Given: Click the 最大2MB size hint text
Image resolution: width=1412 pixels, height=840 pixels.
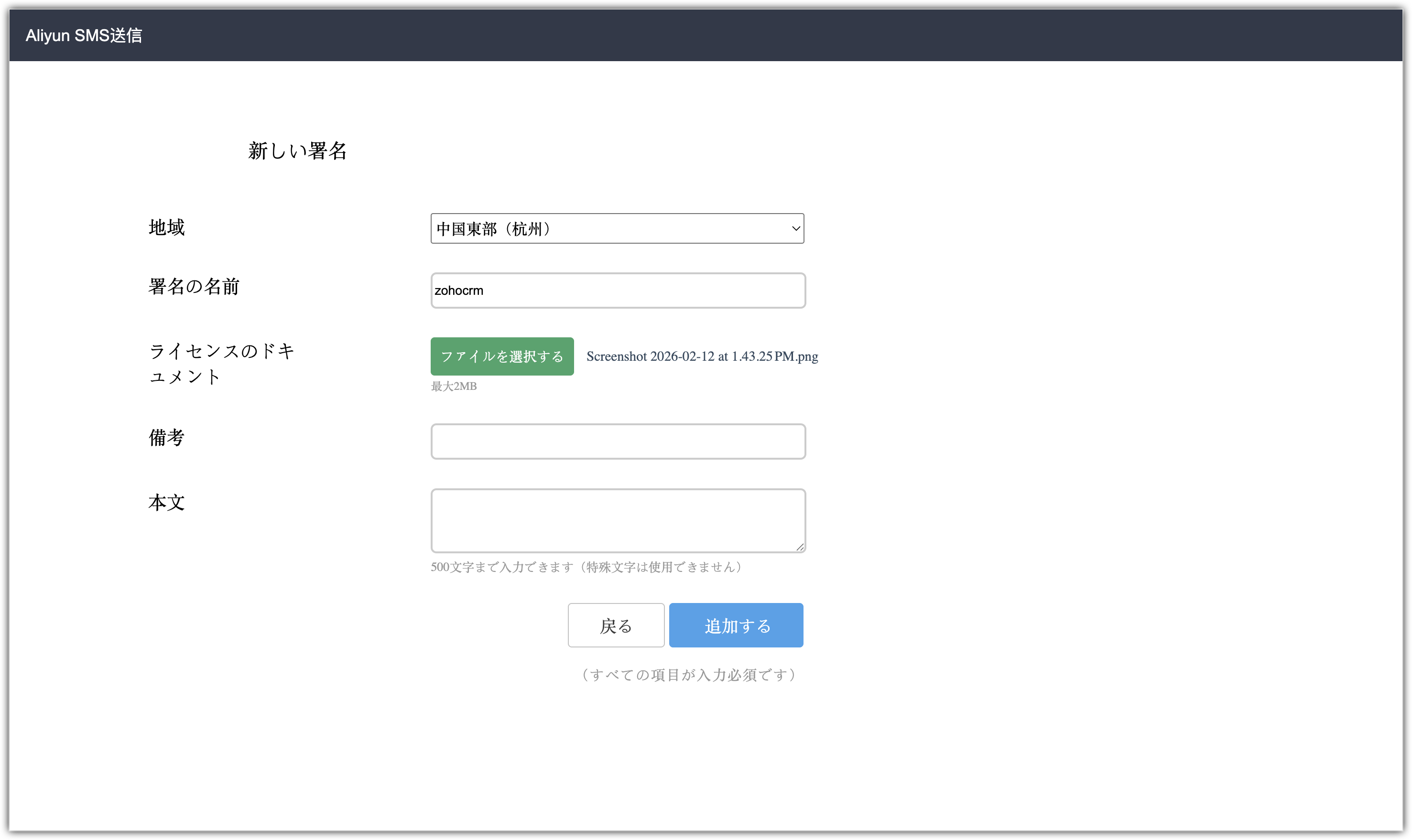Looking at the screenshot, I should click(x=454, y=387).
